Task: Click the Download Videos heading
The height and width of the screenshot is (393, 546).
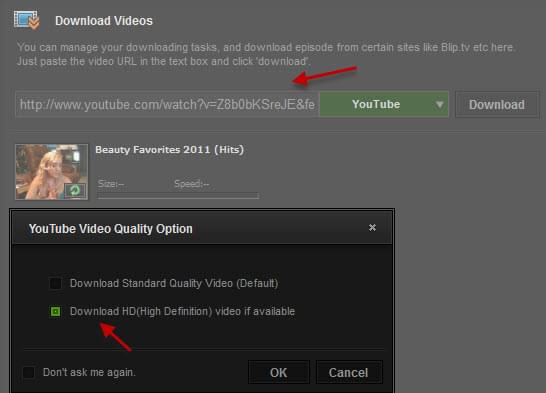Action: click(x=104, y=21)
